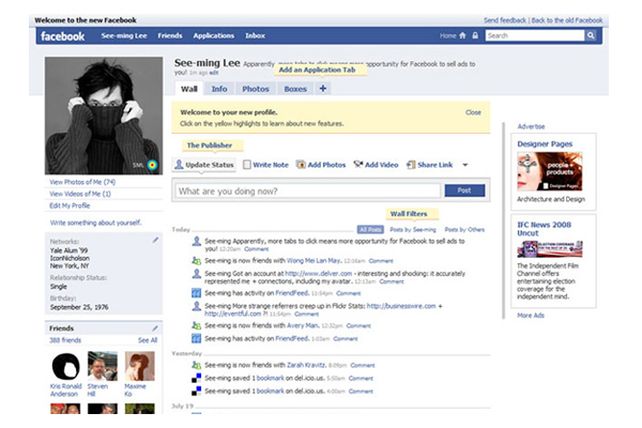Click the What are you doing now field
This screenshot has width=642, height=428.
(308, 191)
